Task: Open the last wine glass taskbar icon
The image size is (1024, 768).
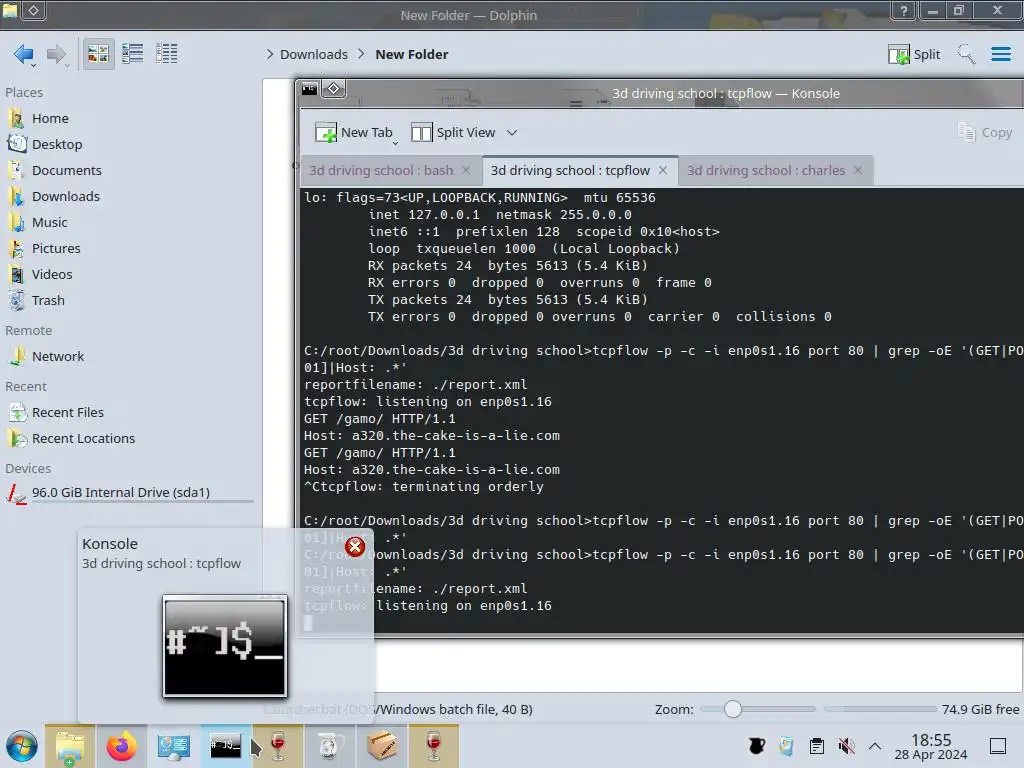Action: pos(434,746)
